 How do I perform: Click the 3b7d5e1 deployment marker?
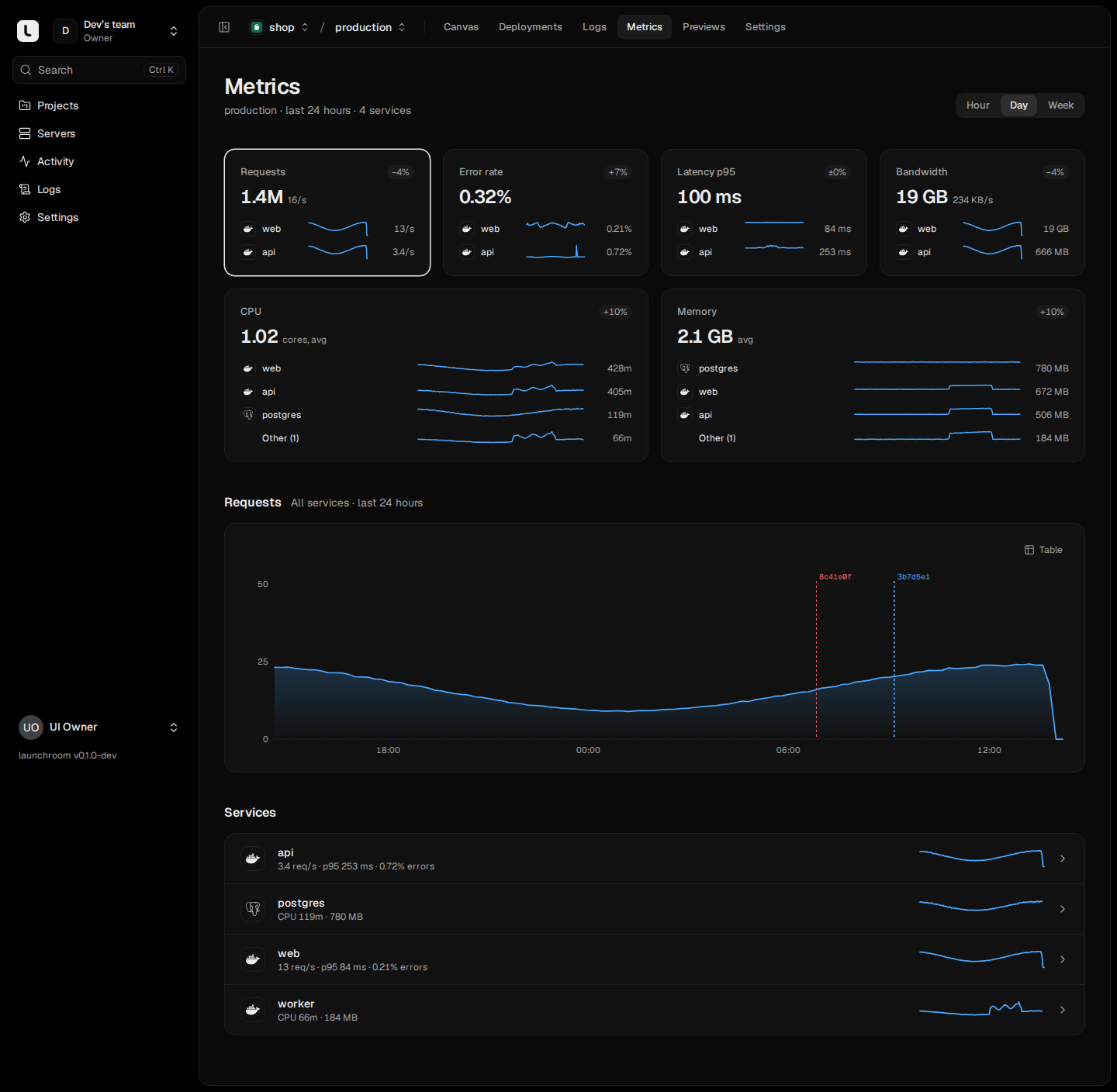(x=913, y=577)
